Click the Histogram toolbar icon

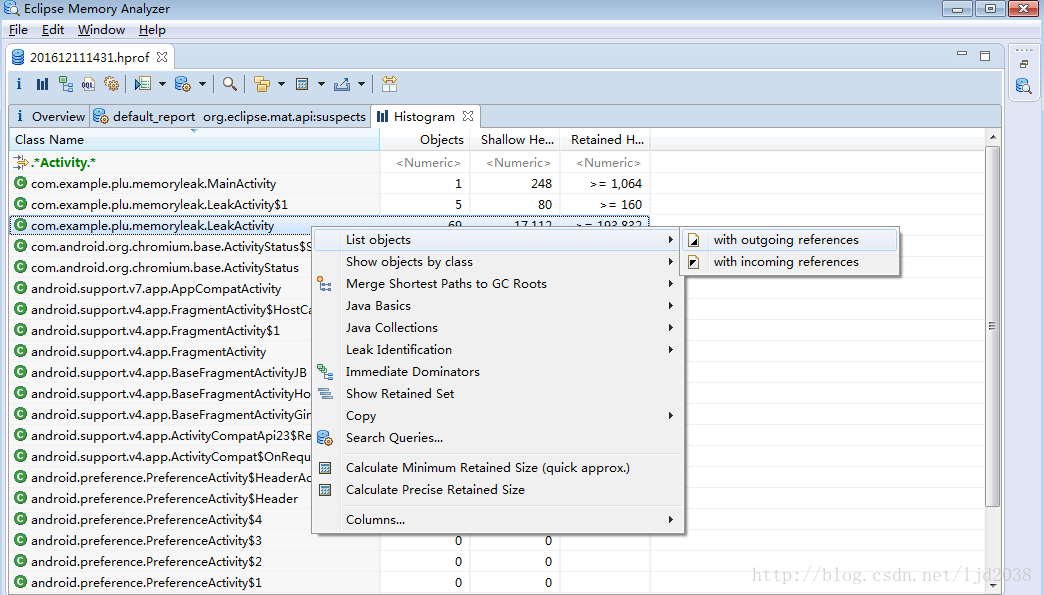pyautogui.click(x=43, y=84)
